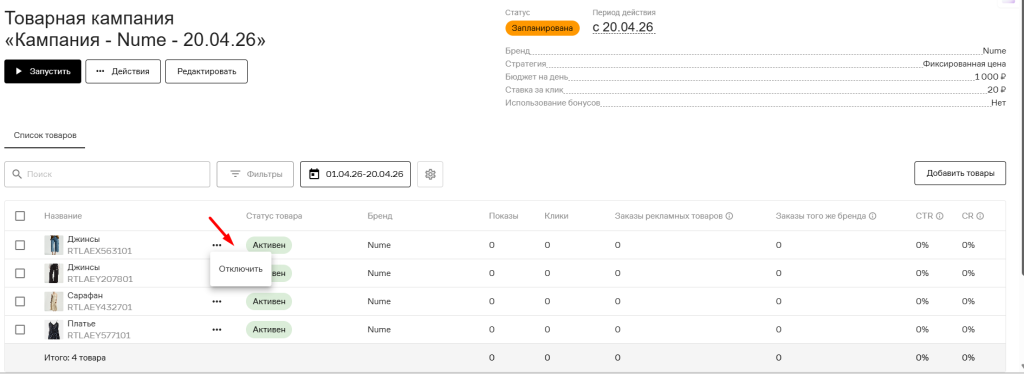
Task: Show info icon next to CR
Action: click(x=980, y=216)
